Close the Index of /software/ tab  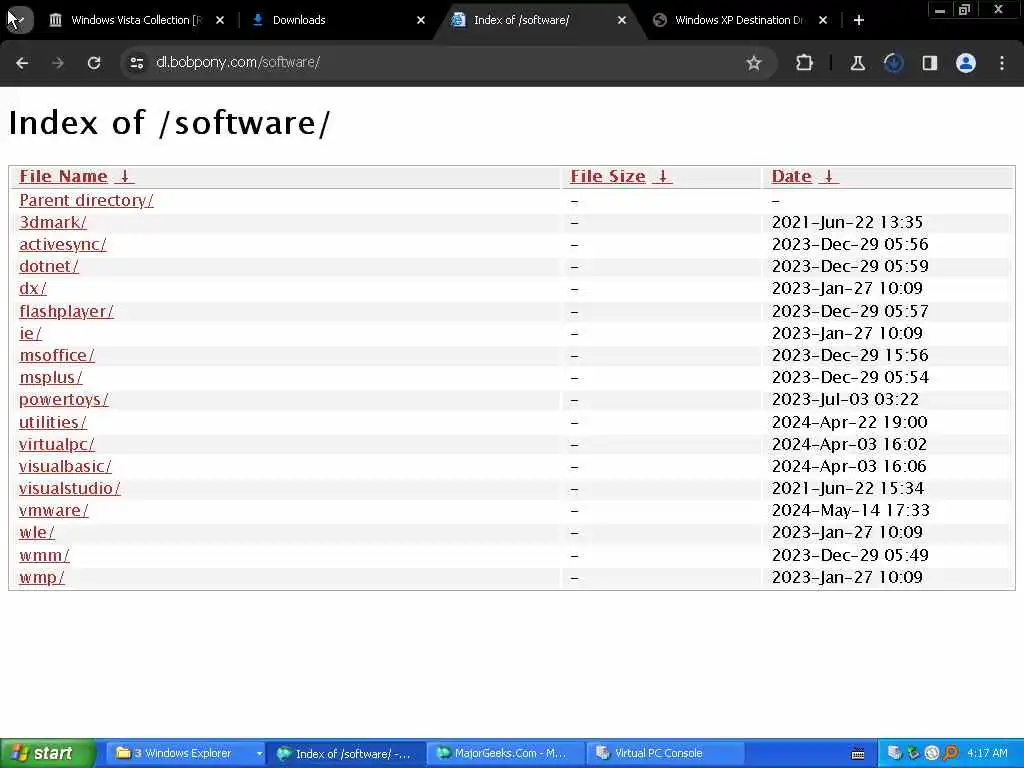click(622, 20)
